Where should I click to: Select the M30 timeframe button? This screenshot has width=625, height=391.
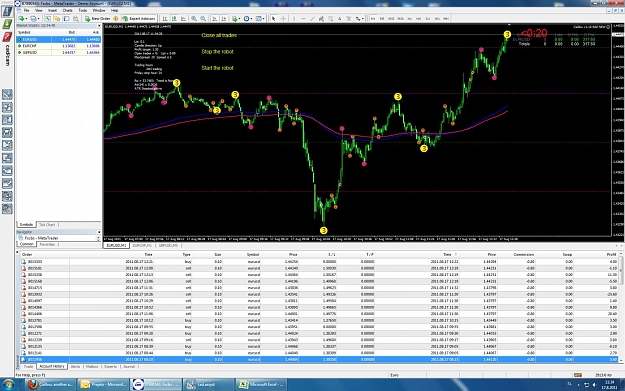401,19
